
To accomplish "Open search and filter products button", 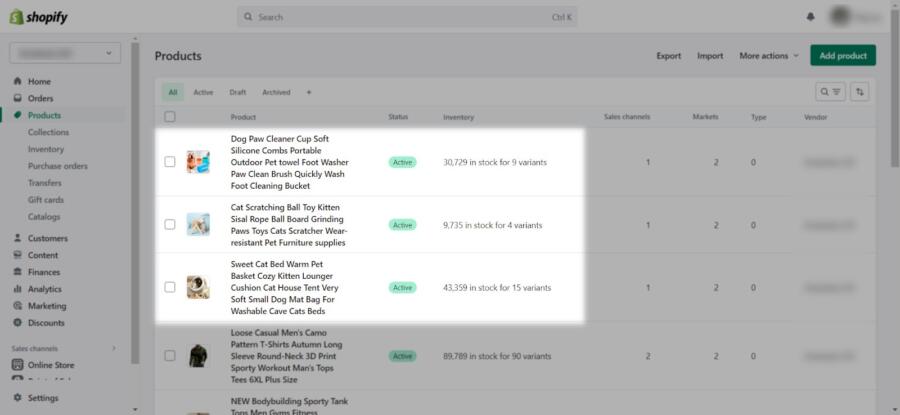I will click(830, 92).
